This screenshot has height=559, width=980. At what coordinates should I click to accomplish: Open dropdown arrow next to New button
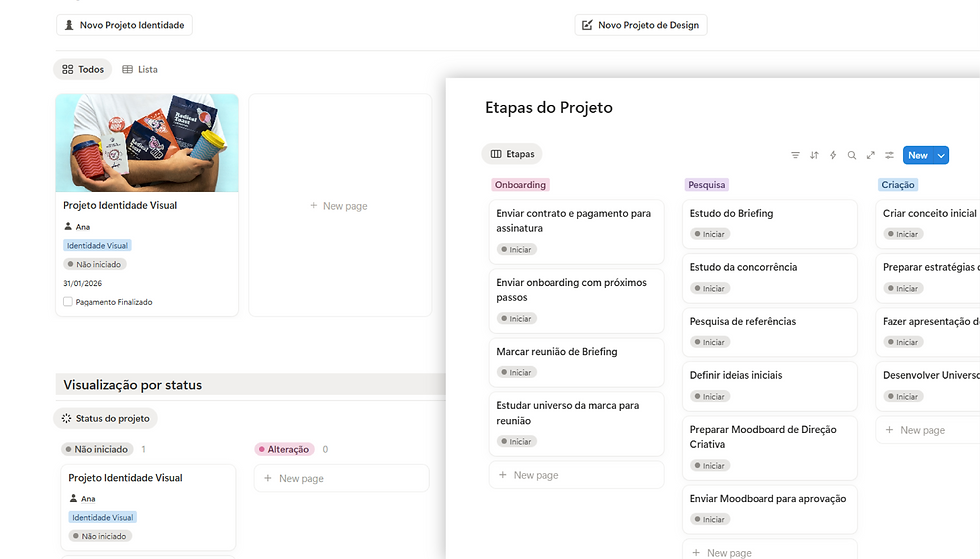(941, 155)
